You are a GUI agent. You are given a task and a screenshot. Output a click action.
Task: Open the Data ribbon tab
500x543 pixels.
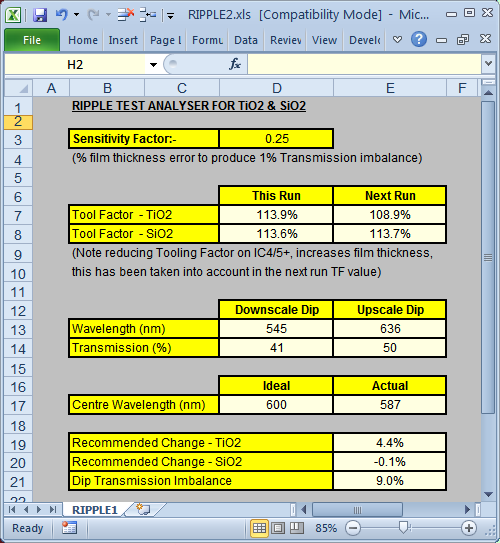[245, 40]
